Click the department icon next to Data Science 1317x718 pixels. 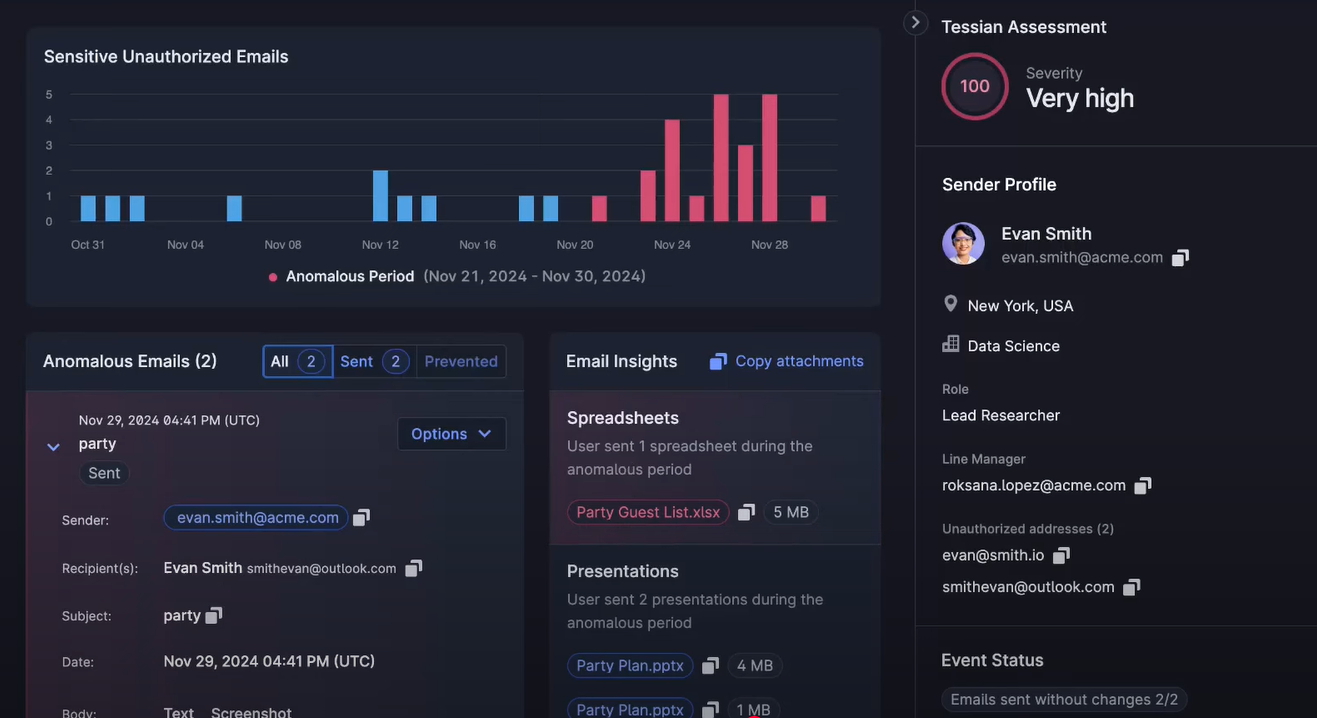pyautogui.click(x=949, y=344)
